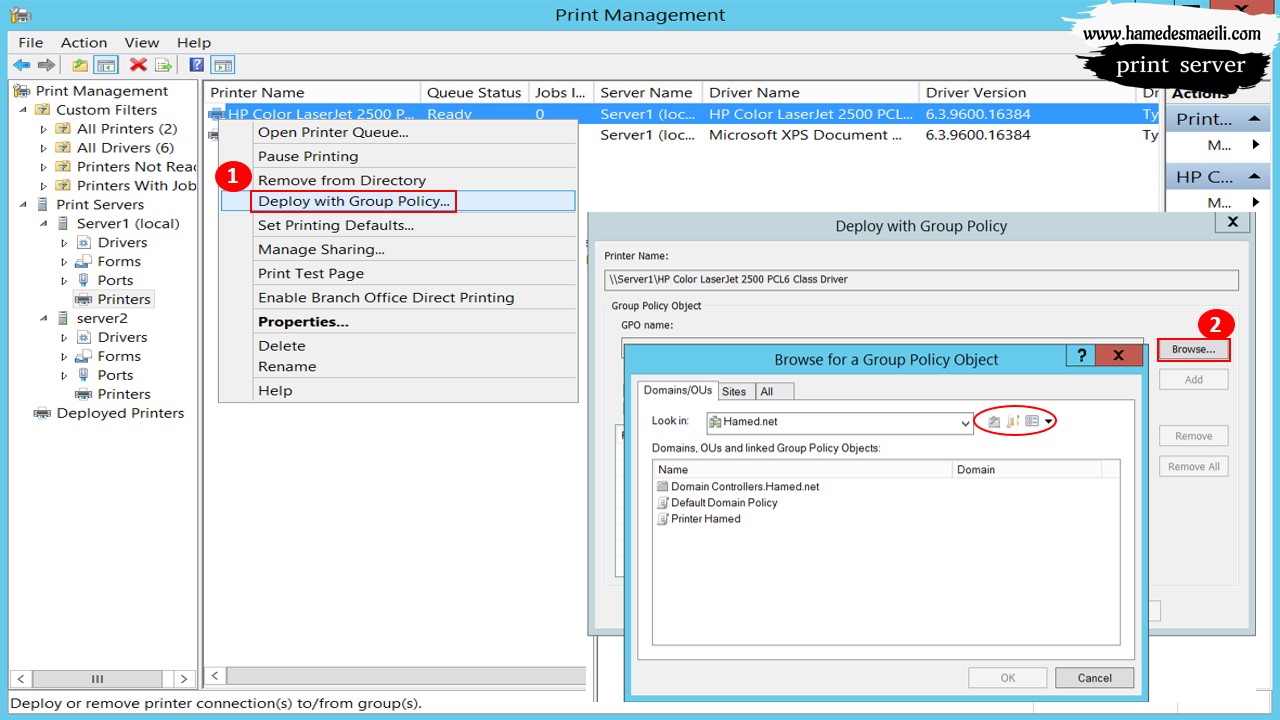Screen dimensions: 1280x720
Task: Collapse the server2 tree node
Action: click(x=43, y=319)
